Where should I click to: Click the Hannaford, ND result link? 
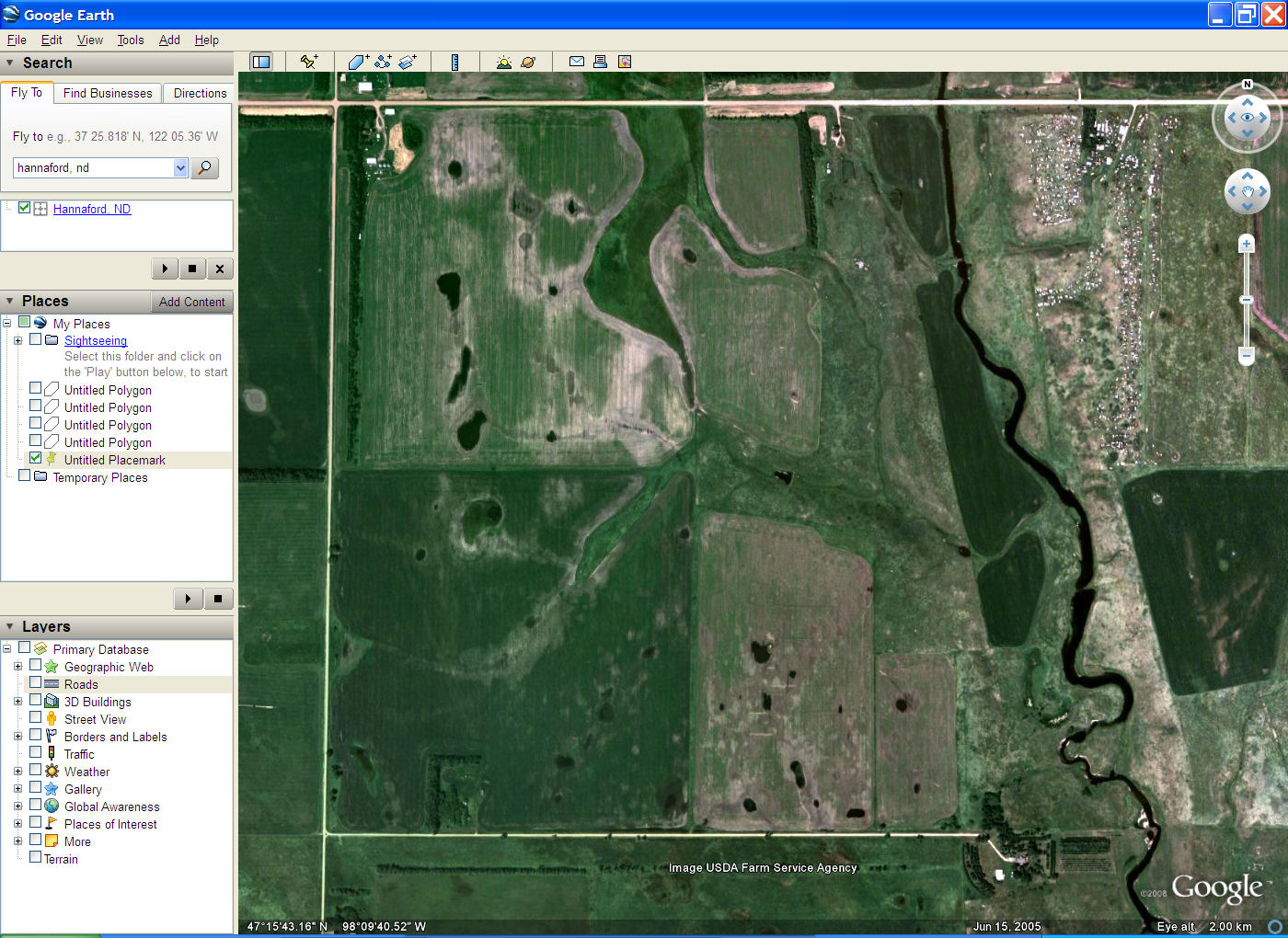[92, 209]
